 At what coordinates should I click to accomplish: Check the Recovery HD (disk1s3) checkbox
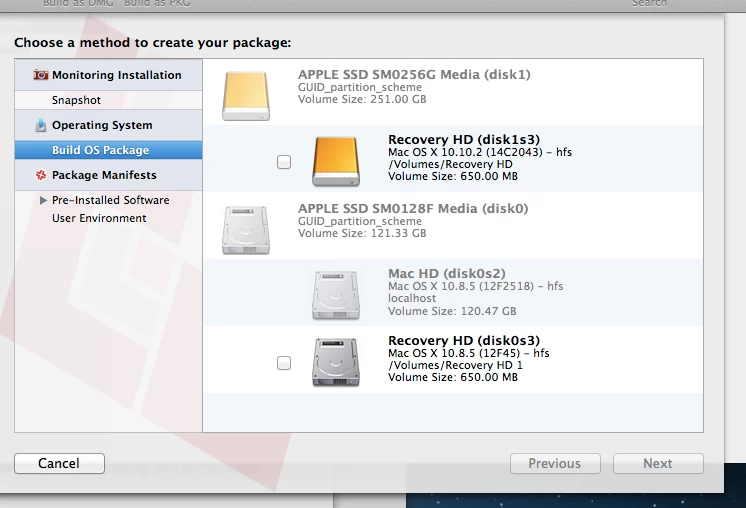pyautogui.click(x=284, y=162)
